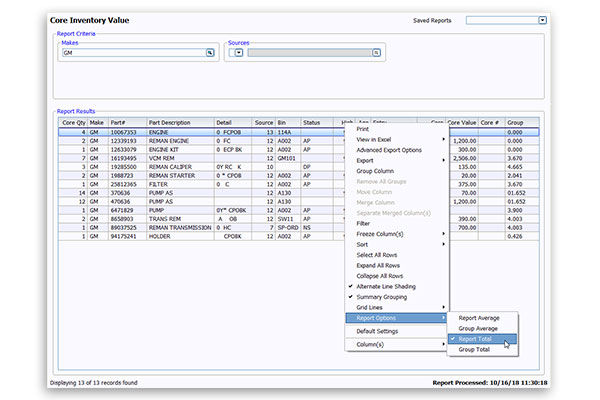Open the Sources dropdown arrow
The width and height of the screenshot is (600, 400).
[x=239, y=53]
